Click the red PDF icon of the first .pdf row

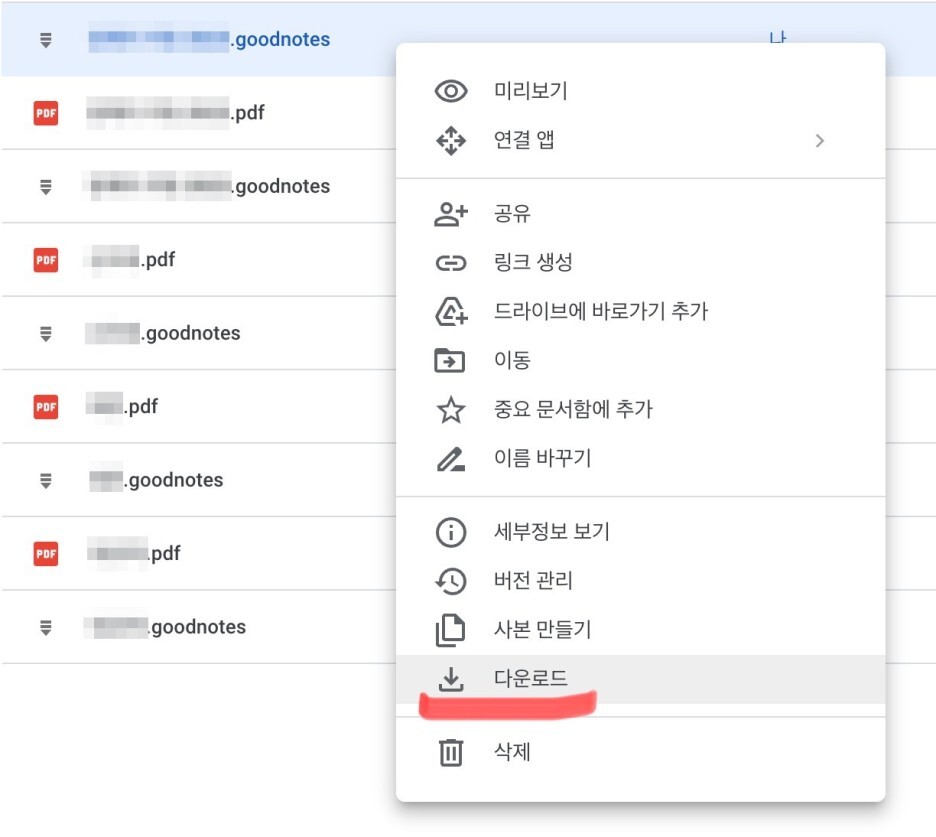tap(45, 113)
